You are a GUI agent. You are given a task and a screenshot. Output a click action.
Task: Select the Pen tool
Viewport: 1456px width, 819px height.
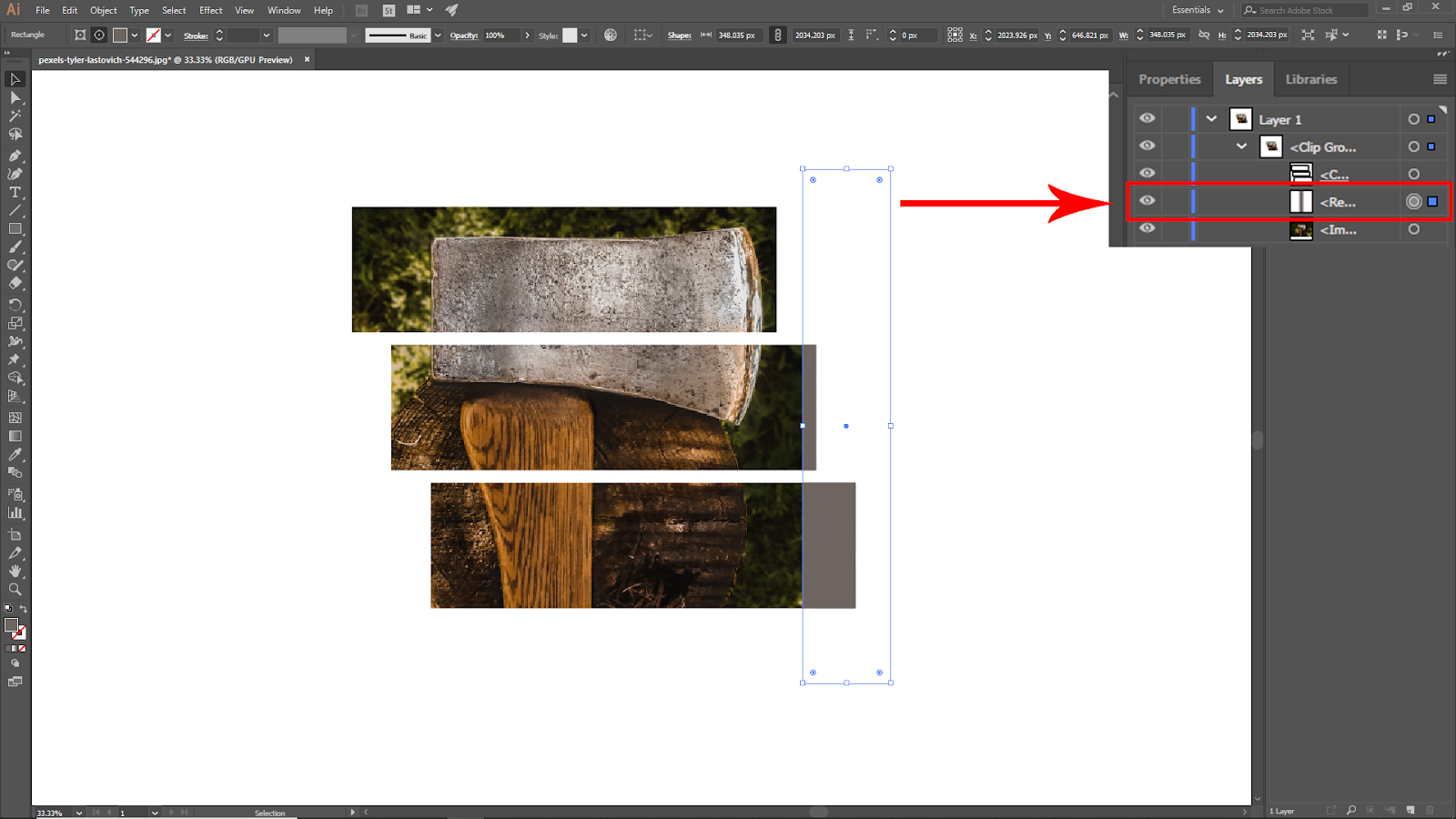pyautogui.click(x=15, y=156)
